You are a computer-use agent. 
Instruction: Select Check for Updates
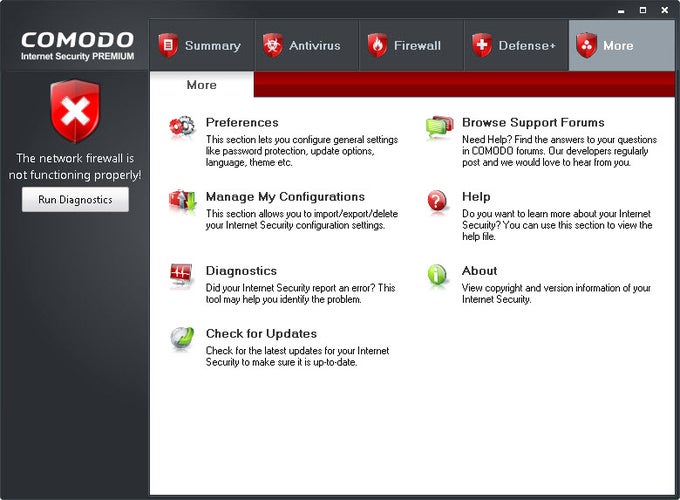pos(261,333)
